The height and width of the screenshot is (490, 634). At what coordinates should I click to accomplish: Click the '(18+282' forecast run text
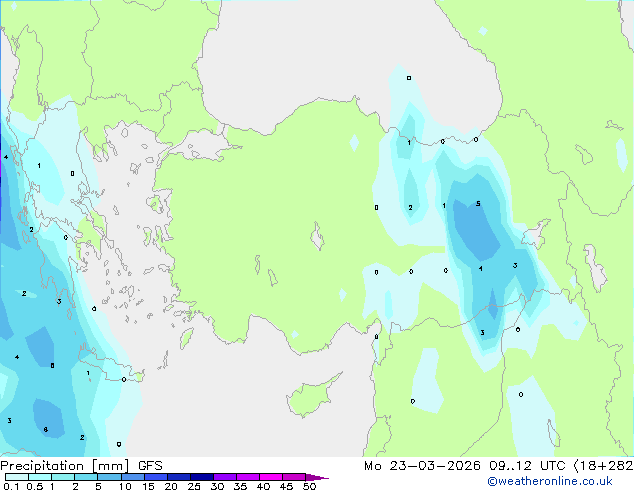603,466
